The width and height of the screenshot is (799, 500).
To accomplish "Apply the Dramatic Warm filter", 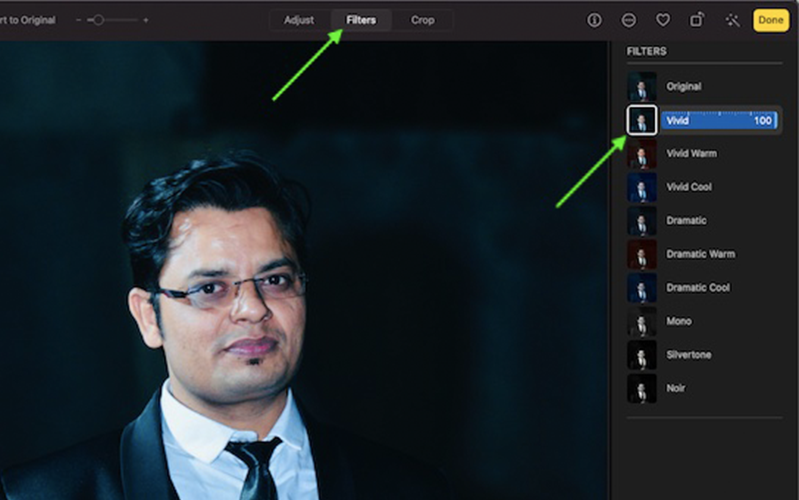I will 641,254.
